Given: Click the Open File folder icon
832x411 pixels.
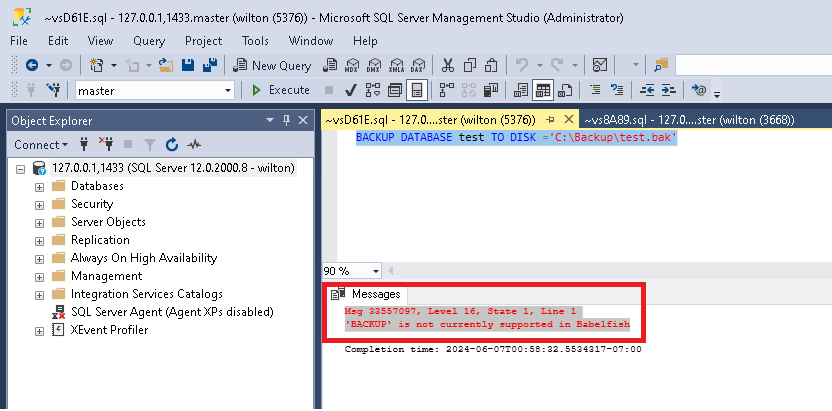Looking at the screenshot, I should [x=167, y=65].
